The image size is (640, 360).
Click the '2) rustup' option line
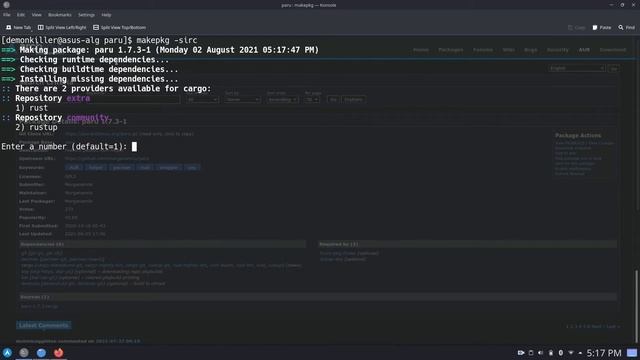(x=36, y=127)
